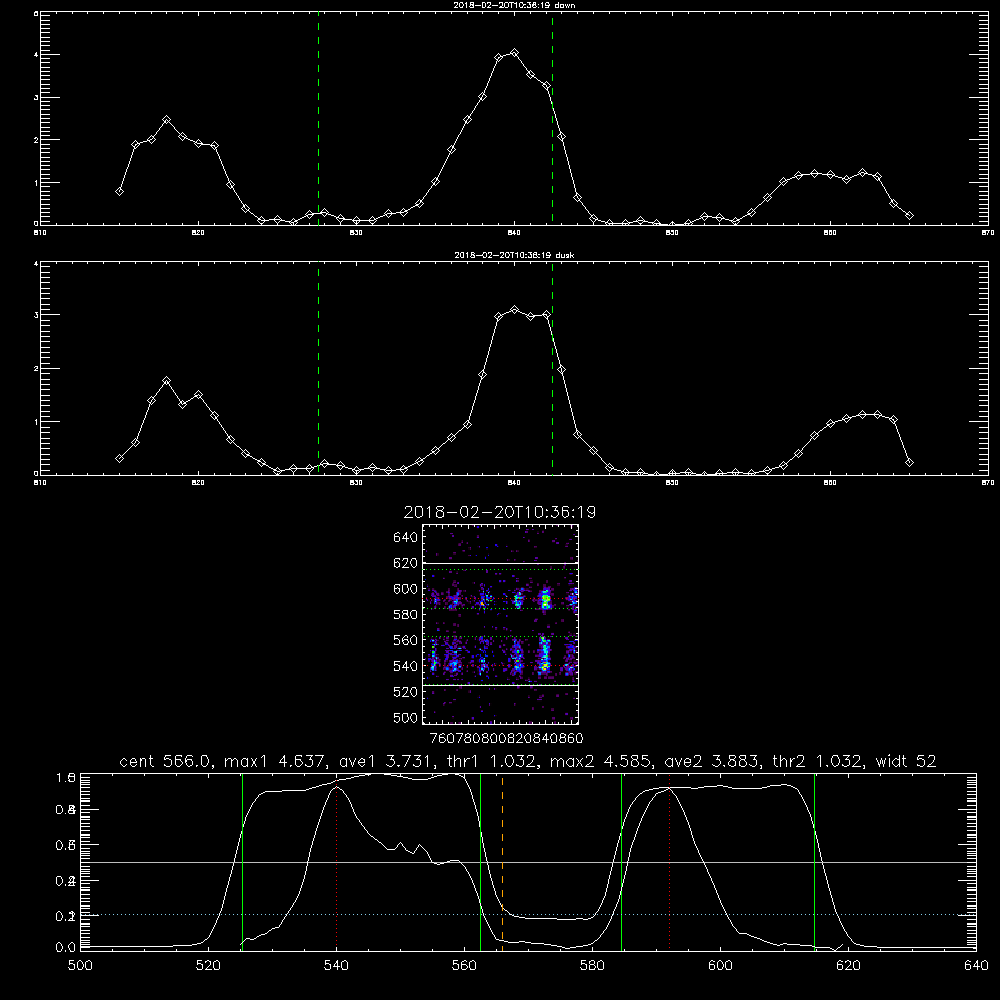
Task: Select the 560 label on the spectral image y-axis
Action: pos(406,640)
